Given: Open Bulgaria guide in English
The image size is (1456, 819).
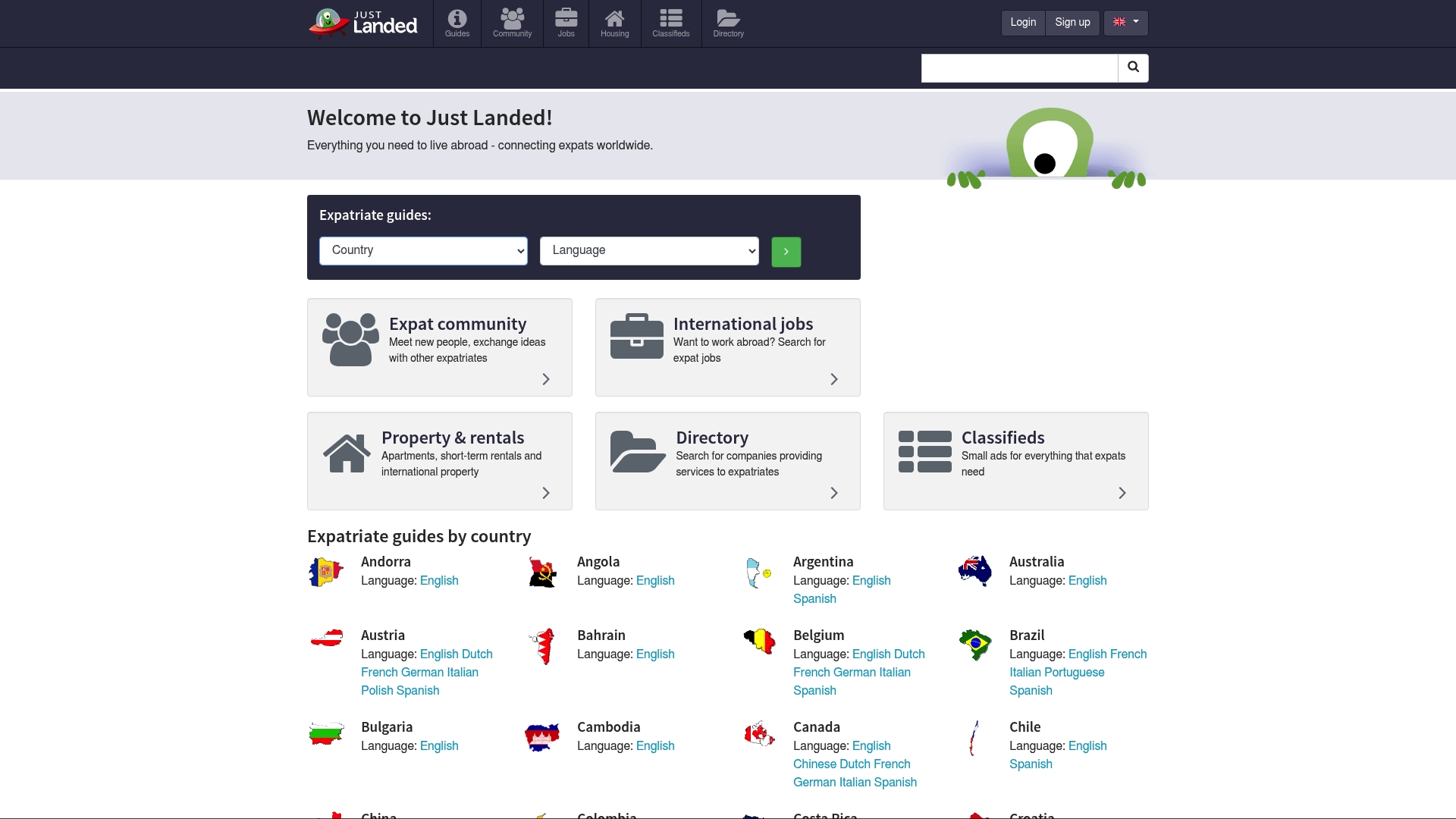Looking at the screenshot, I should click(439, 746).
